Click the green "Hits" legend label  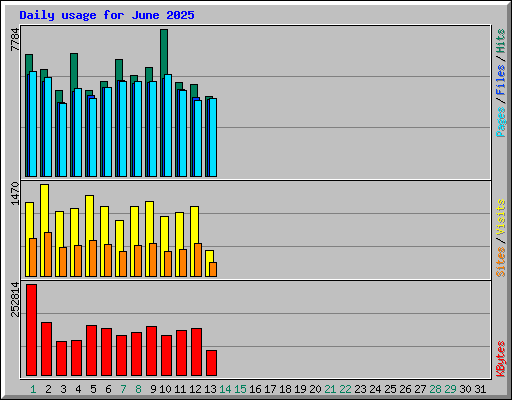(x=501, y=41)
